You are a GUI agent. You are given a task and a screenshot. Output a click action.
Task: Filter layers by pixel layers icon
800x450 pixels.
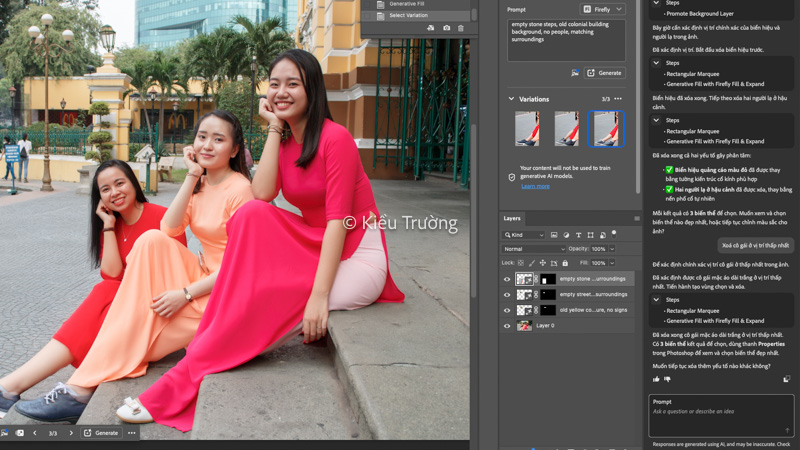[554, 235]
